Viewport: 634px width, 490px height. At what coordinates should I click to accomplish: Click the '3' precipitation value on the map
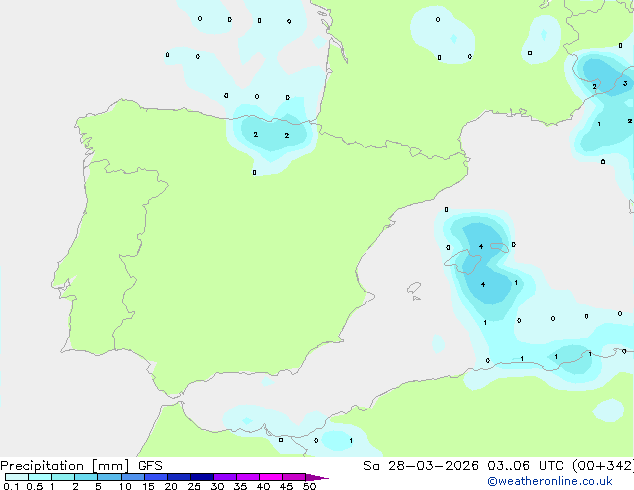coord(625,83)
